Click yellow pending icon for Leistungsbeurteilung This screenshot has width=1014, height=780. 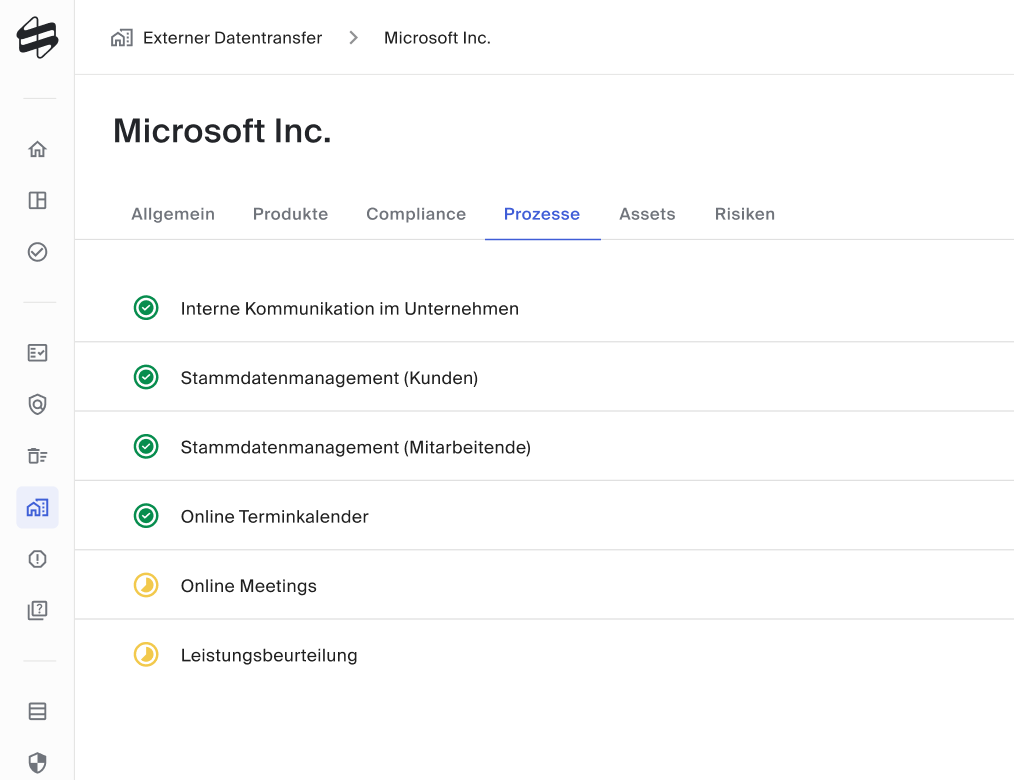tap(146, 655)
